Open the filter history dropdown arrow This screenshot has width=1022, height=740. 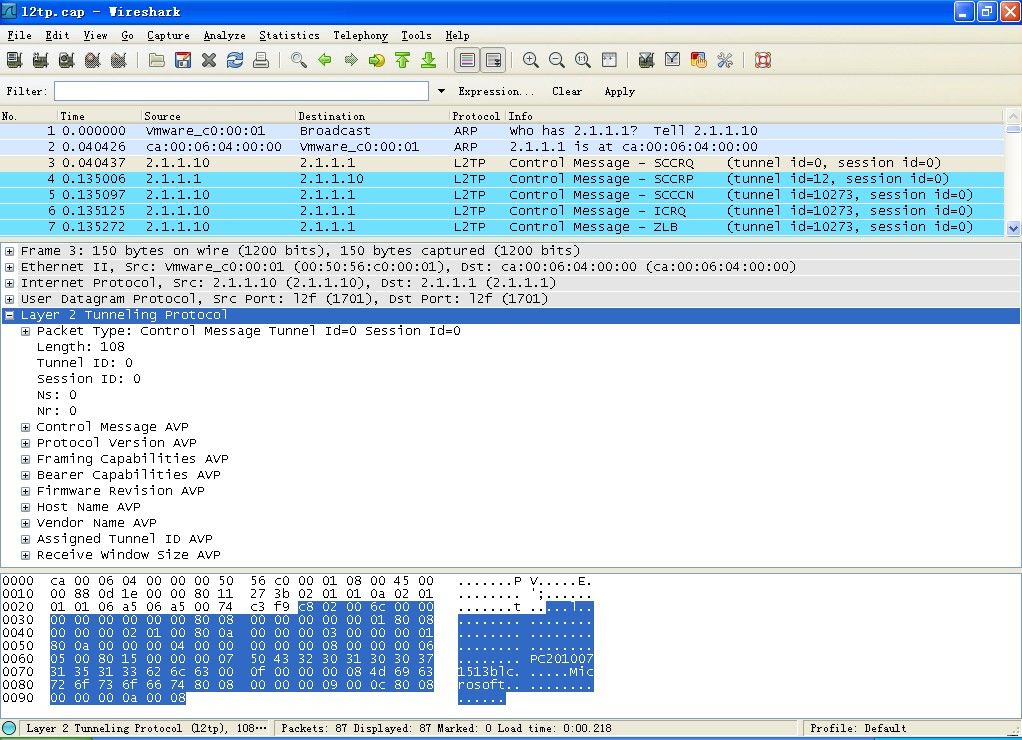[441, 91]
